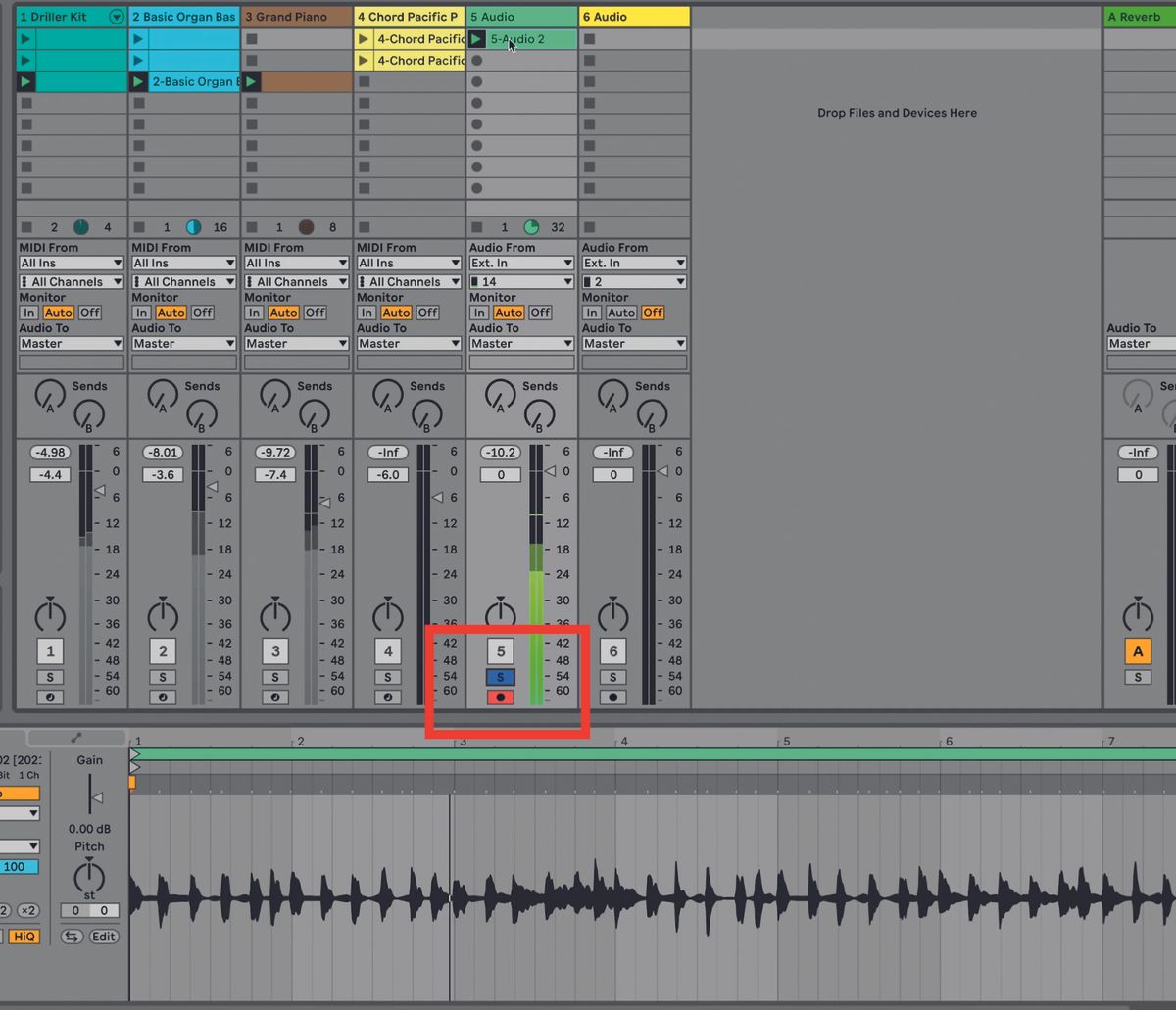Reverse the sample with the arrows button
The image size is (1176, 1010).
click(x=72, y=937)
